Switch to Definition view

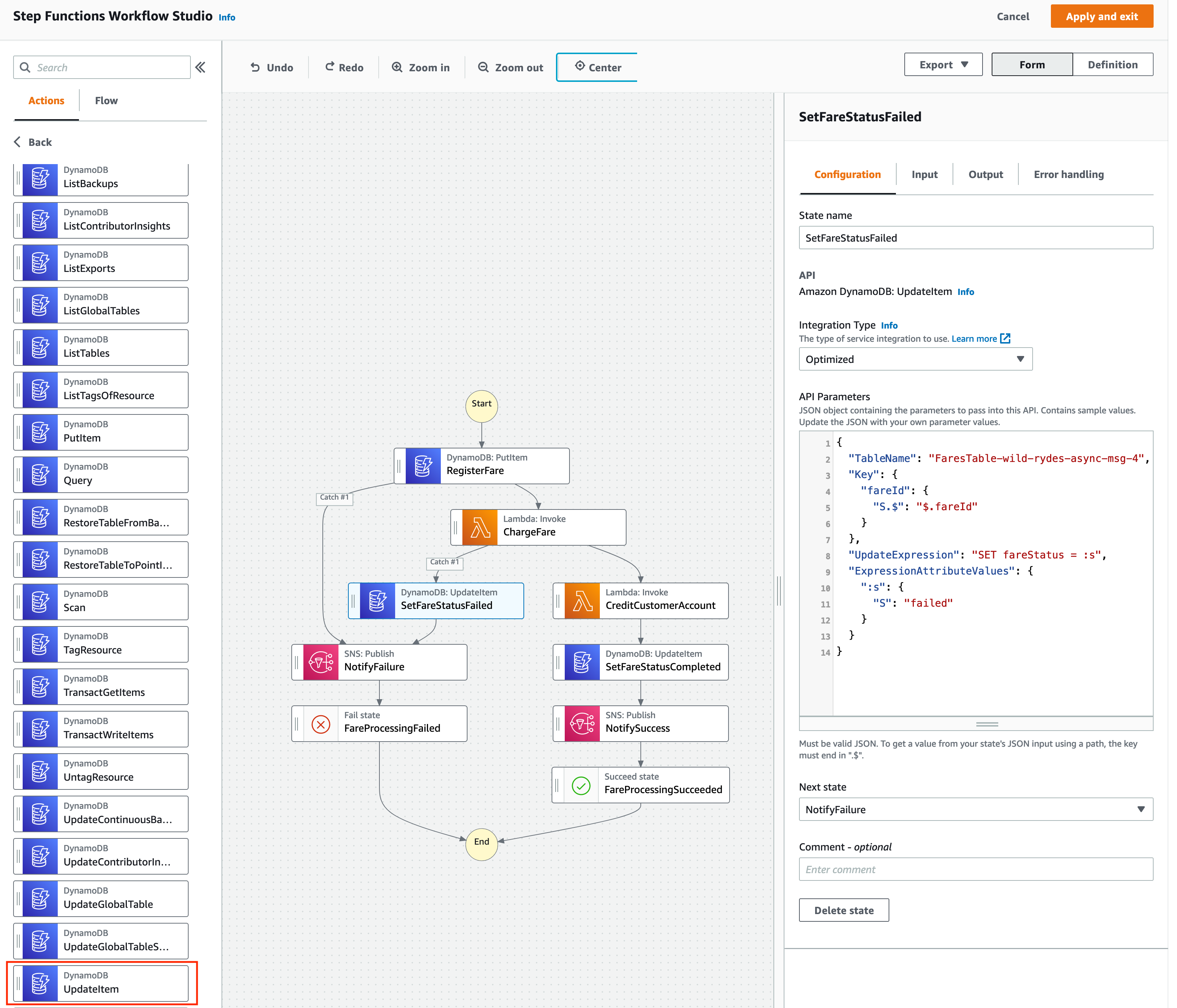1113,65
